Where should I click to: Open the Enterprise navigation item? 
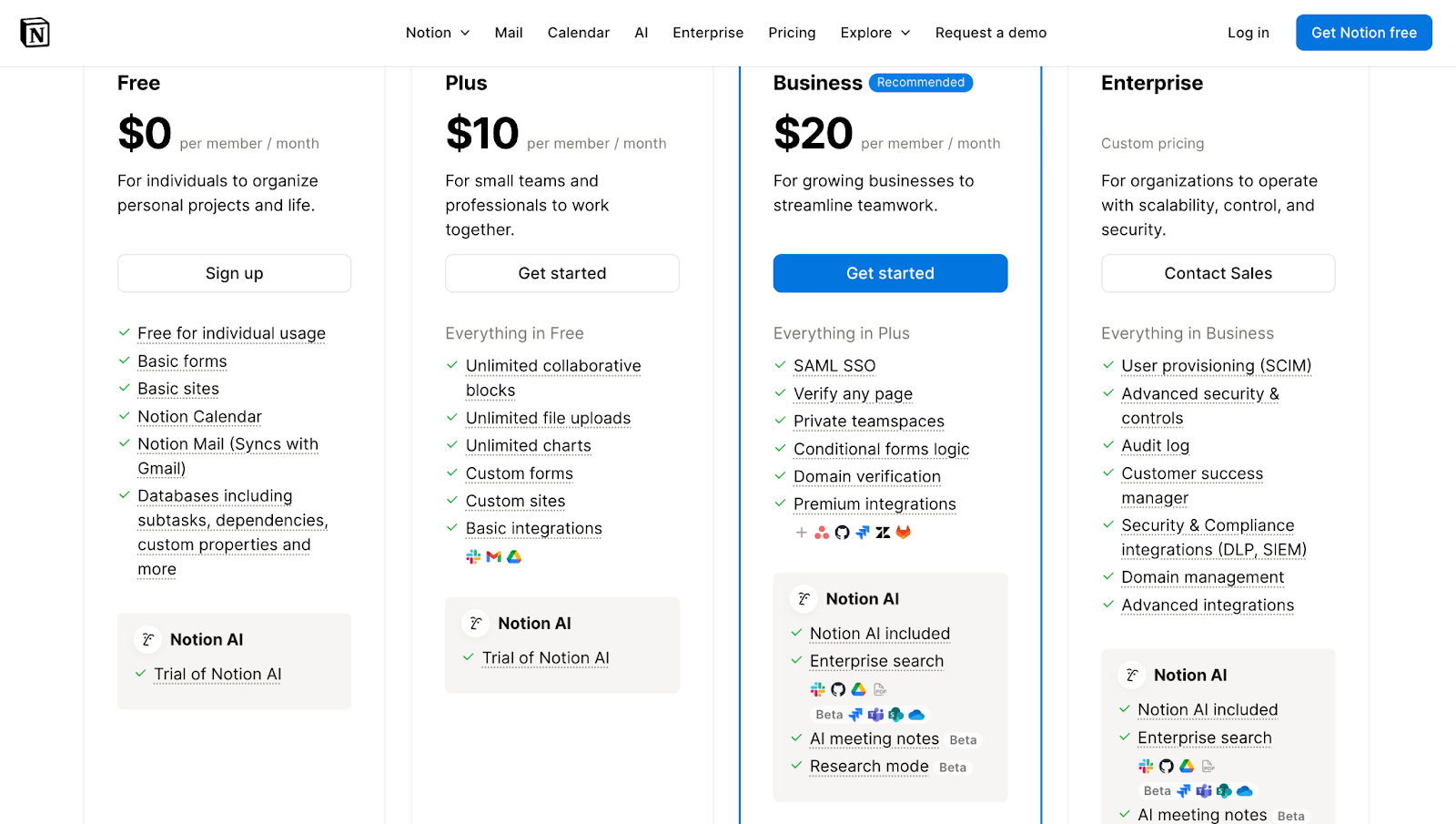point(708,33)
